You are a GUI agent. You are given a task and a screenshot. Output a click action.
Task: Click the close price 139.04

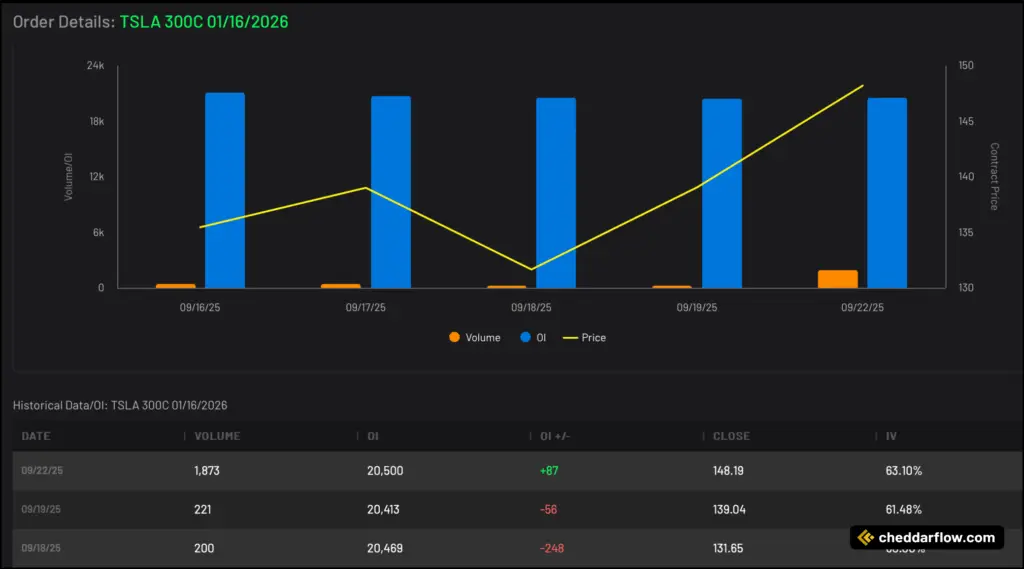729,510
